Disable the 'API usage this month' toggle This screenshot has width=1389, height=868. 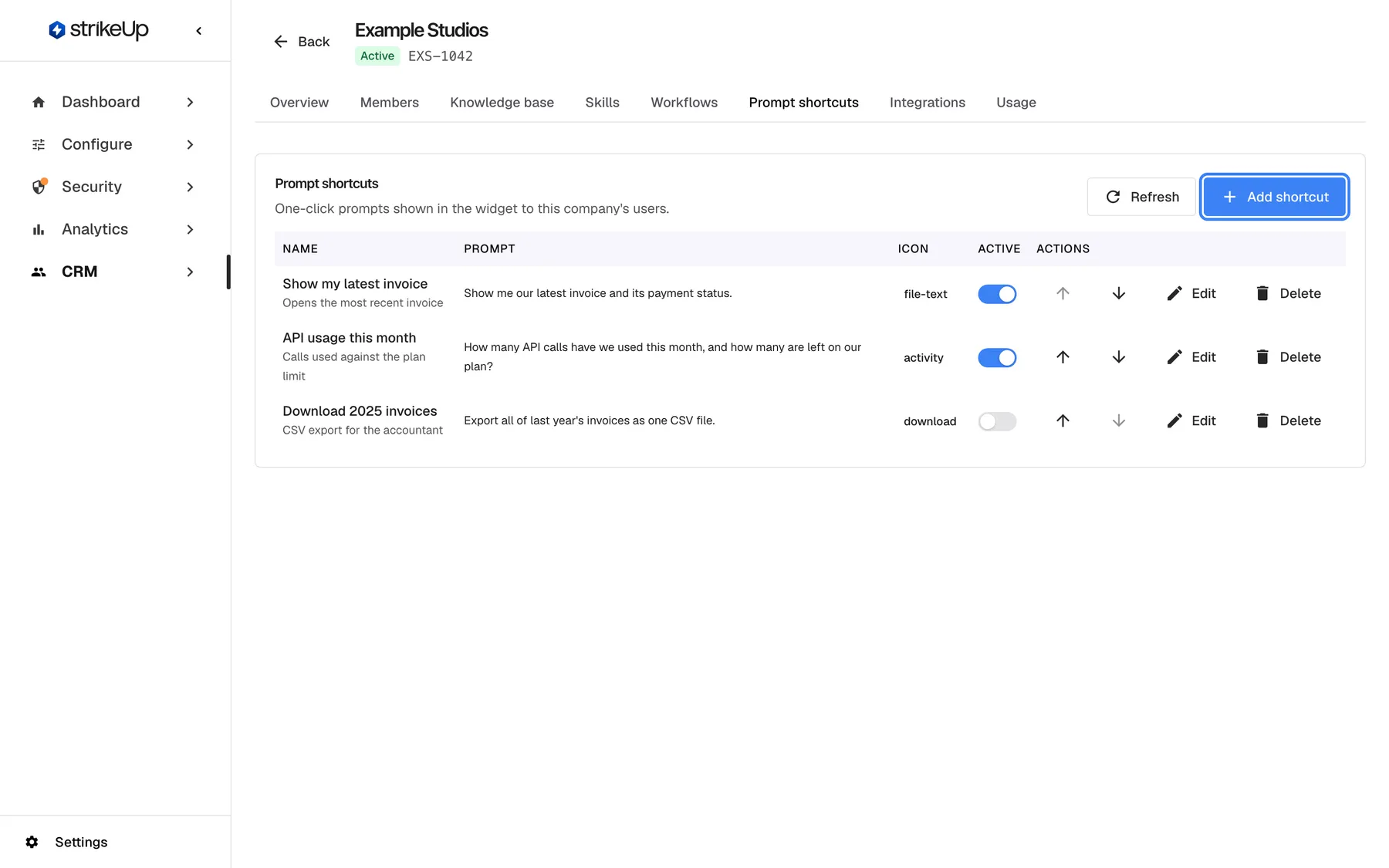tap(997, 358)
